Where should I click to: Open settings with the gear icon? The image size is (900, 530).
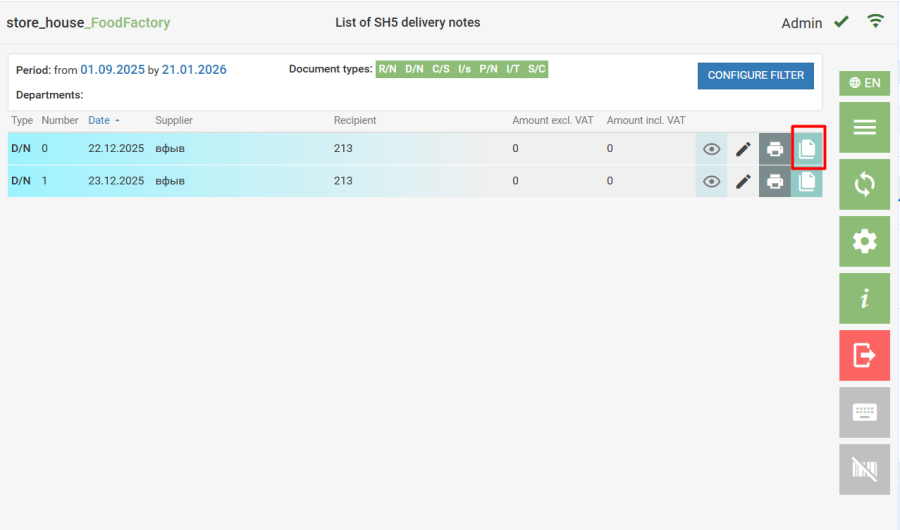coord(864,241)
